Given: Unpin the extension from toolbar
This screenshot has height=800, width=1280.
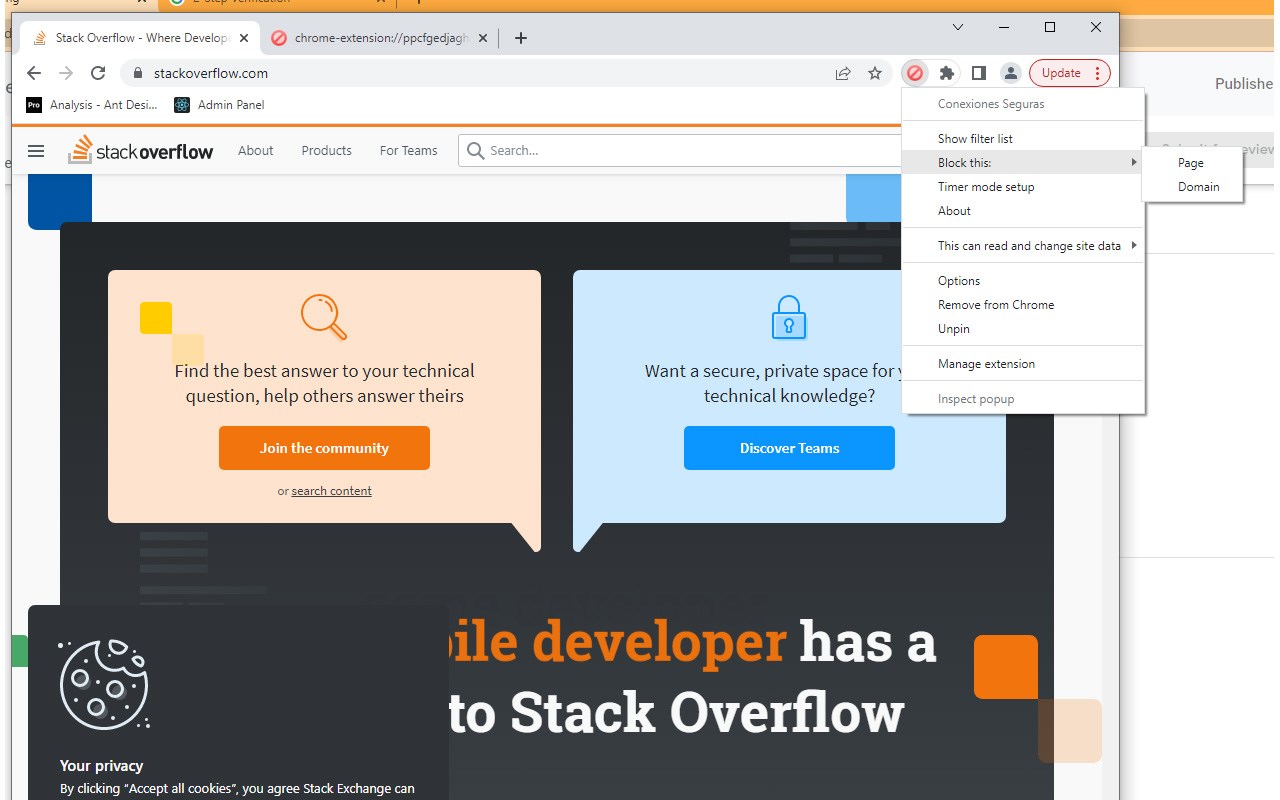Looking at the screenshot, I should click(1023, 329).
